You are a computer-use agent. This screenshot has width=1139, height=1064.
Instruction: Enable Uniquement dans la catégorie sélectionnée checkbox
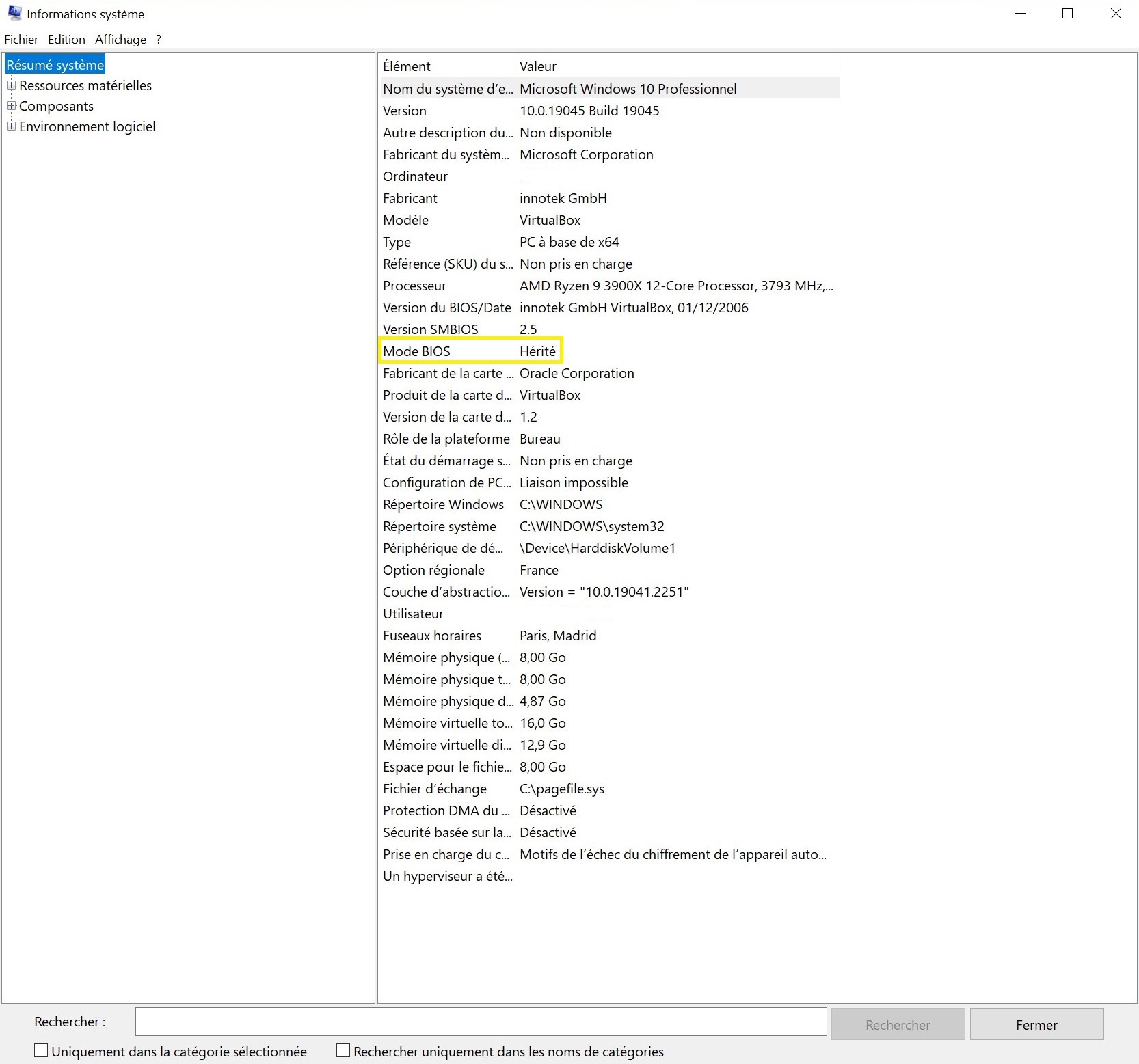pyautogui.click(x=41, y=1050)
